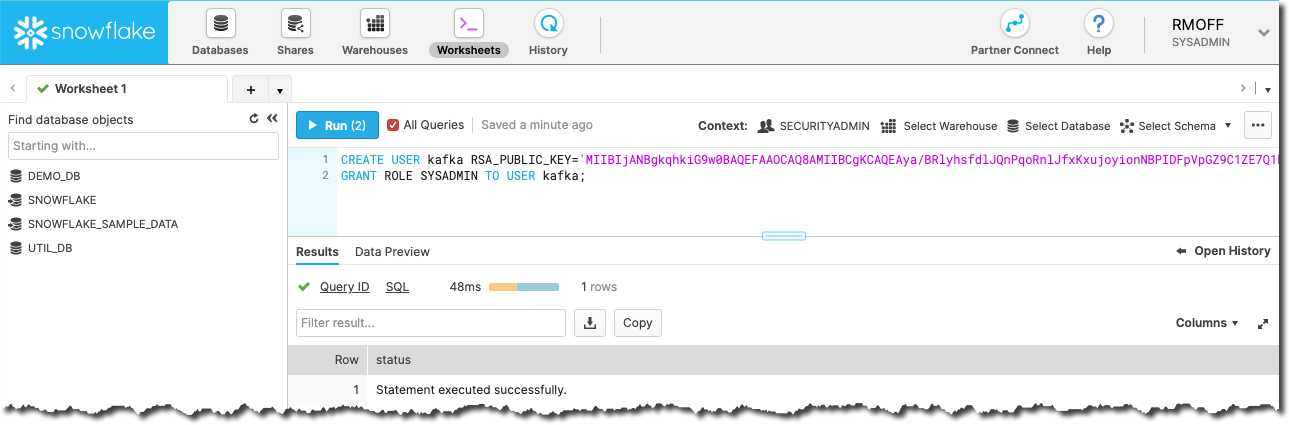Download query results
This screenshot has width=1289, height=425.
[590, 323]
